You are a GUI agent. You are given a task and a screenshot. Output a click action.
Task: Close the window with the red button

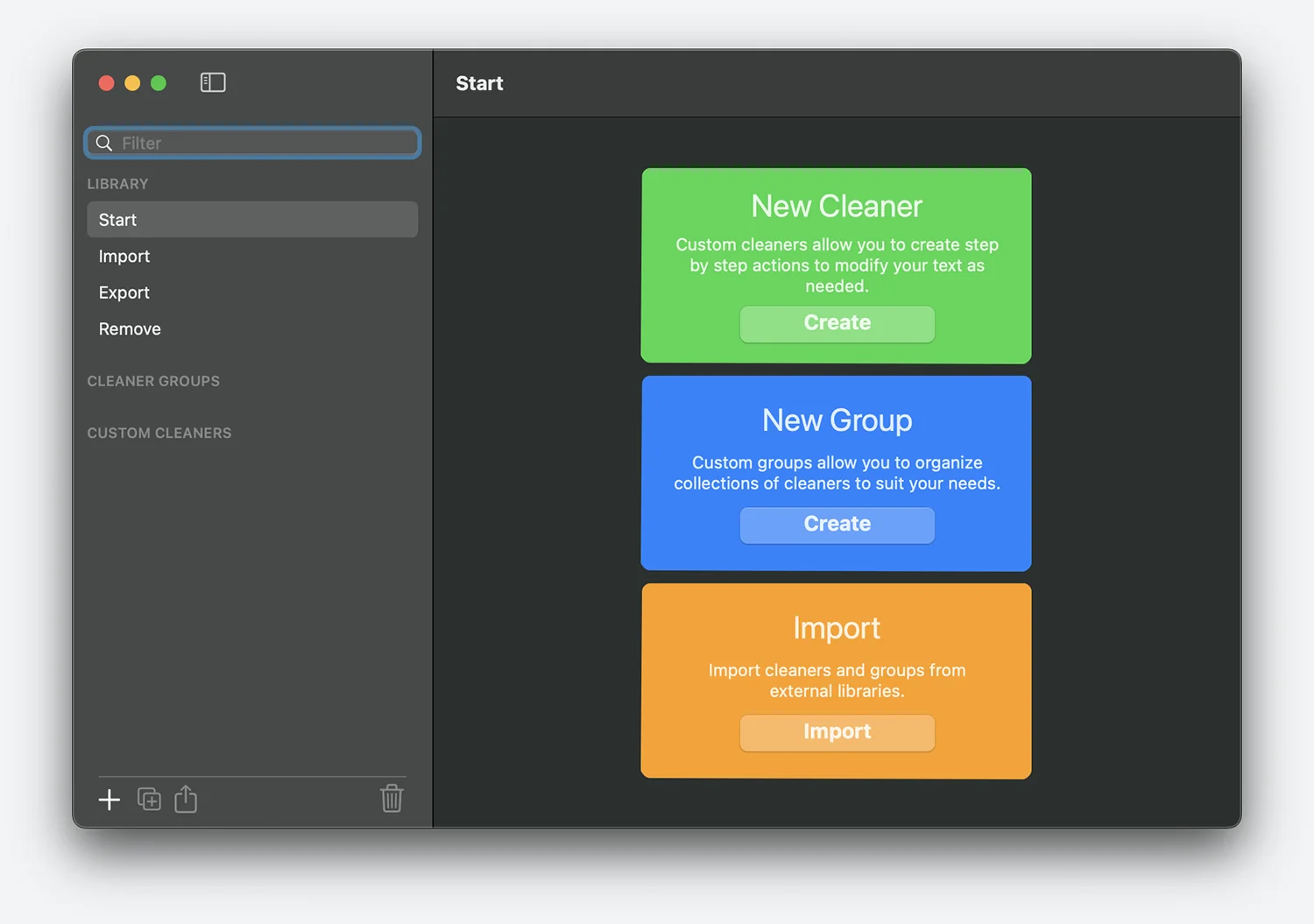(107, 83)
